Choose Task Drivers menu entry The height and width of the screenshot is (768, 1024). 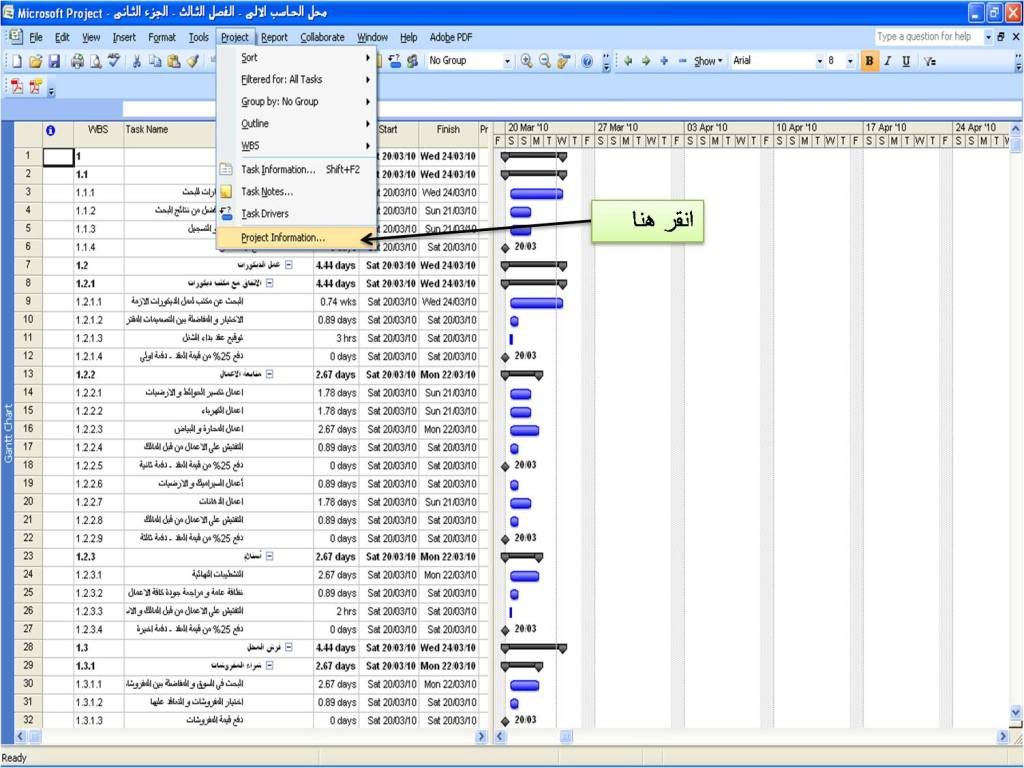point(297,214)
